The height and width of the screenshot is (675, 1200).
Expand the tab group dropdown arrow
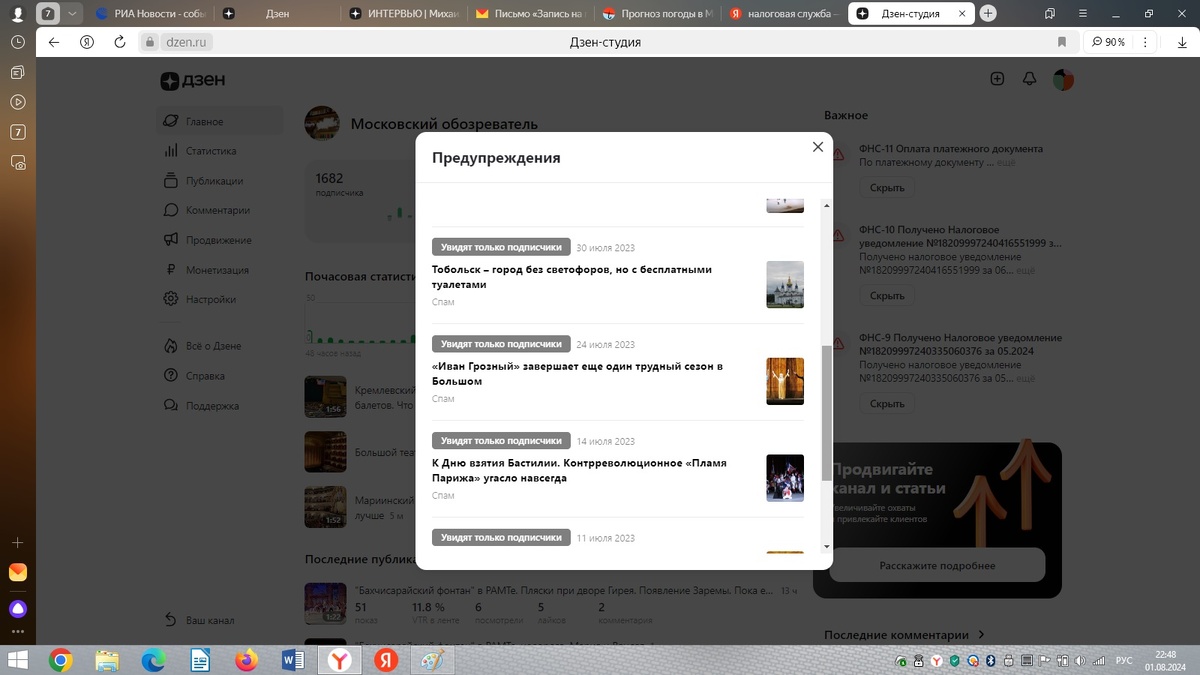[72, 14]
